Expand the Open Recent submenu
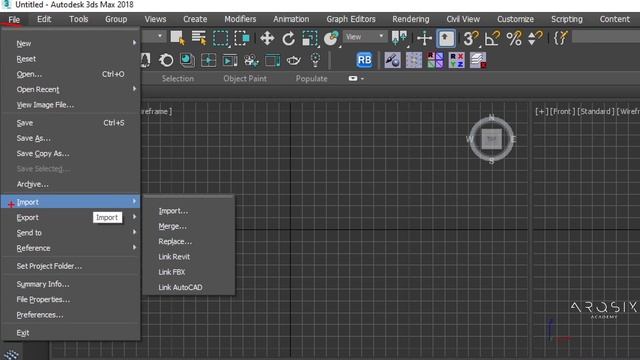Screen dimensions: 640x360 (134, 89)
